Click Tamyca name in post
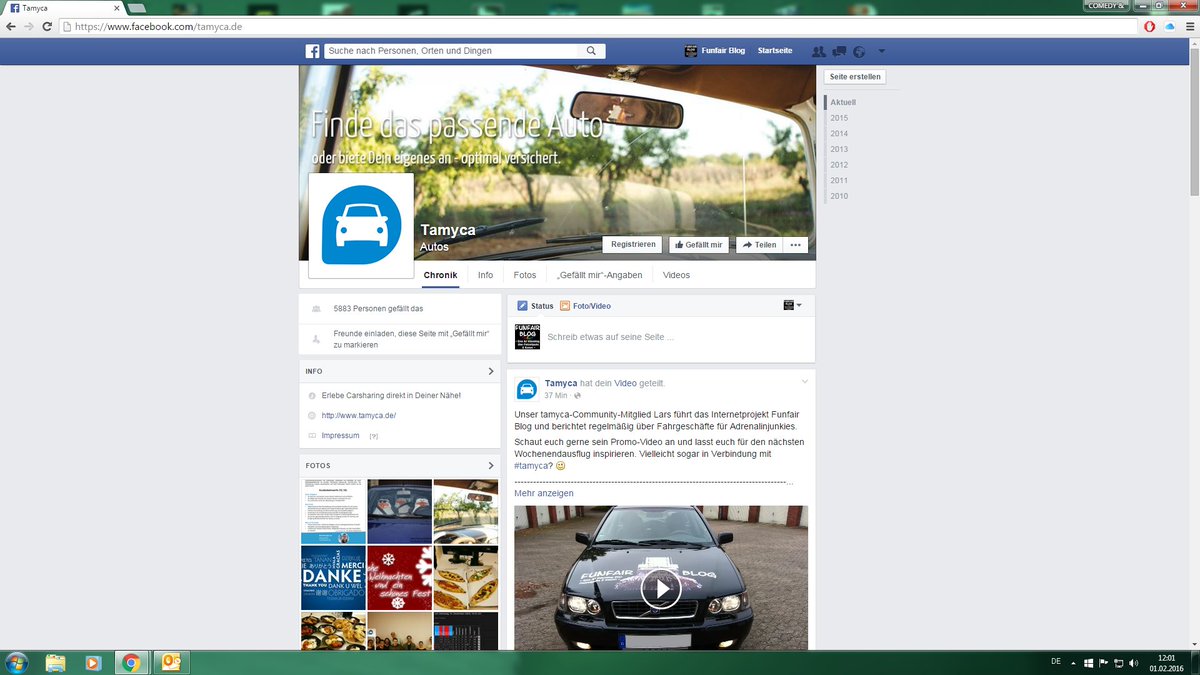This screenshot has height=675, width=1200. 561,383
